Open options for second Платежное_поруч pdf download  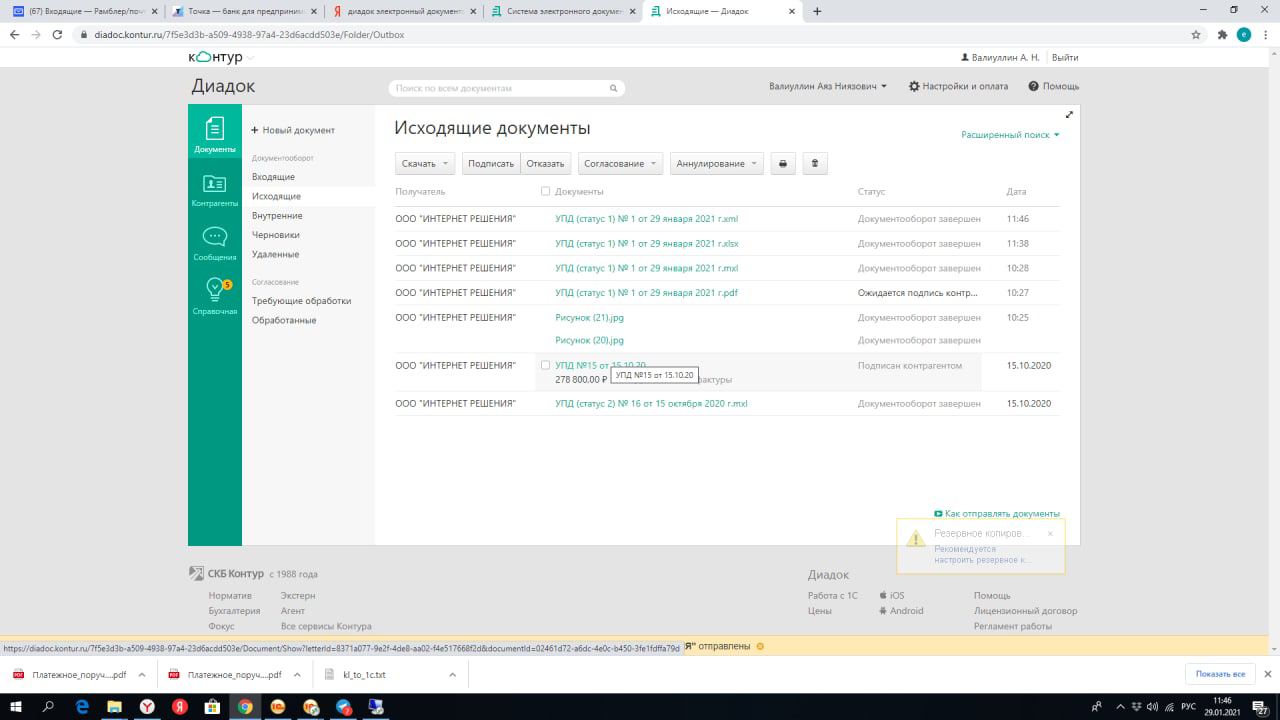[x=297, y=675]
